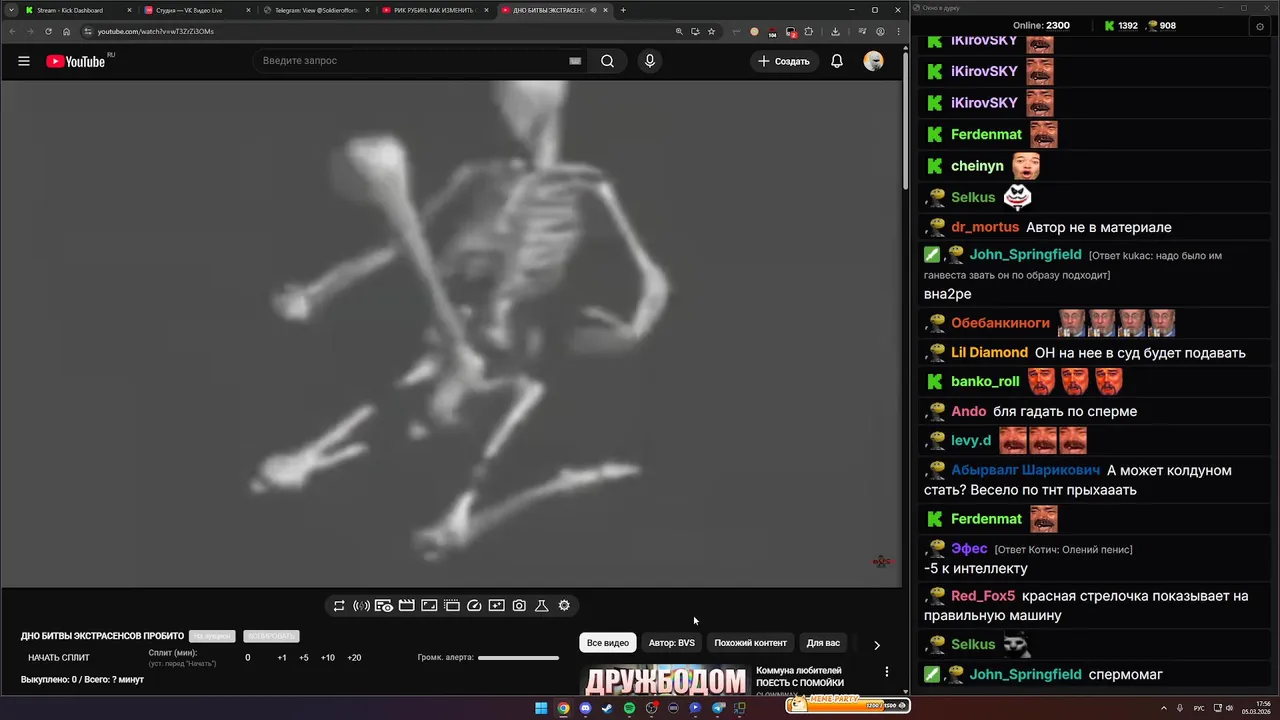Image resolution: width=1280 pixels, height=720 pixels.
Task: Add +10 minutes to split
Action: [x=328, y=658]
